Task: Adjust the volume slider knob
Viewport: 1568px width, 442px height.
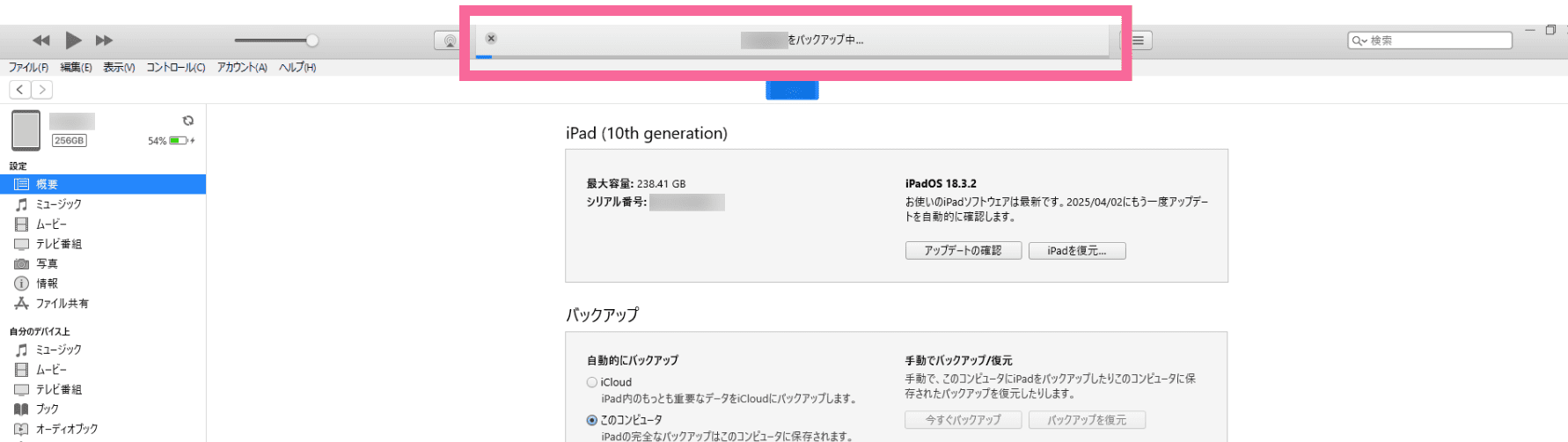Action: (x=311, y=41)
